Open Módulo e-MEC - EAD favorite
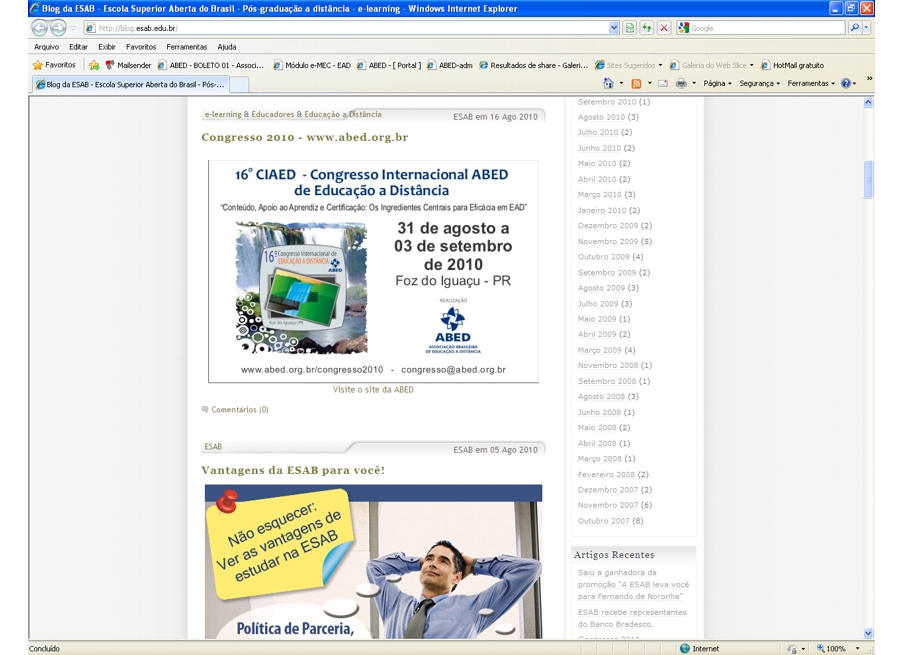Viewport: 900px width, 655px height. (312, 65)
